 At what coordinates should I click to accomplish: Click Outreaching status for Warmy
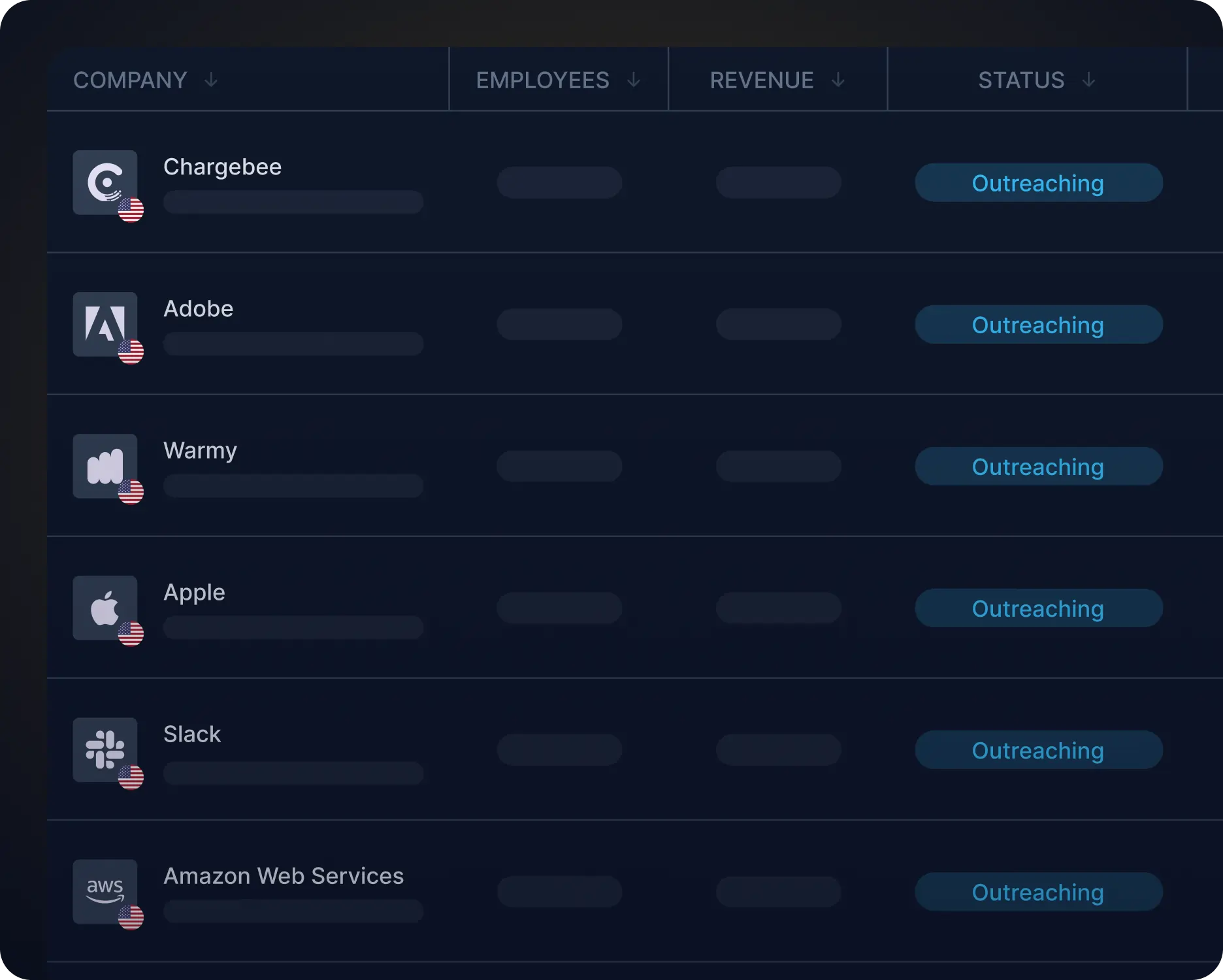[1039, 466]
